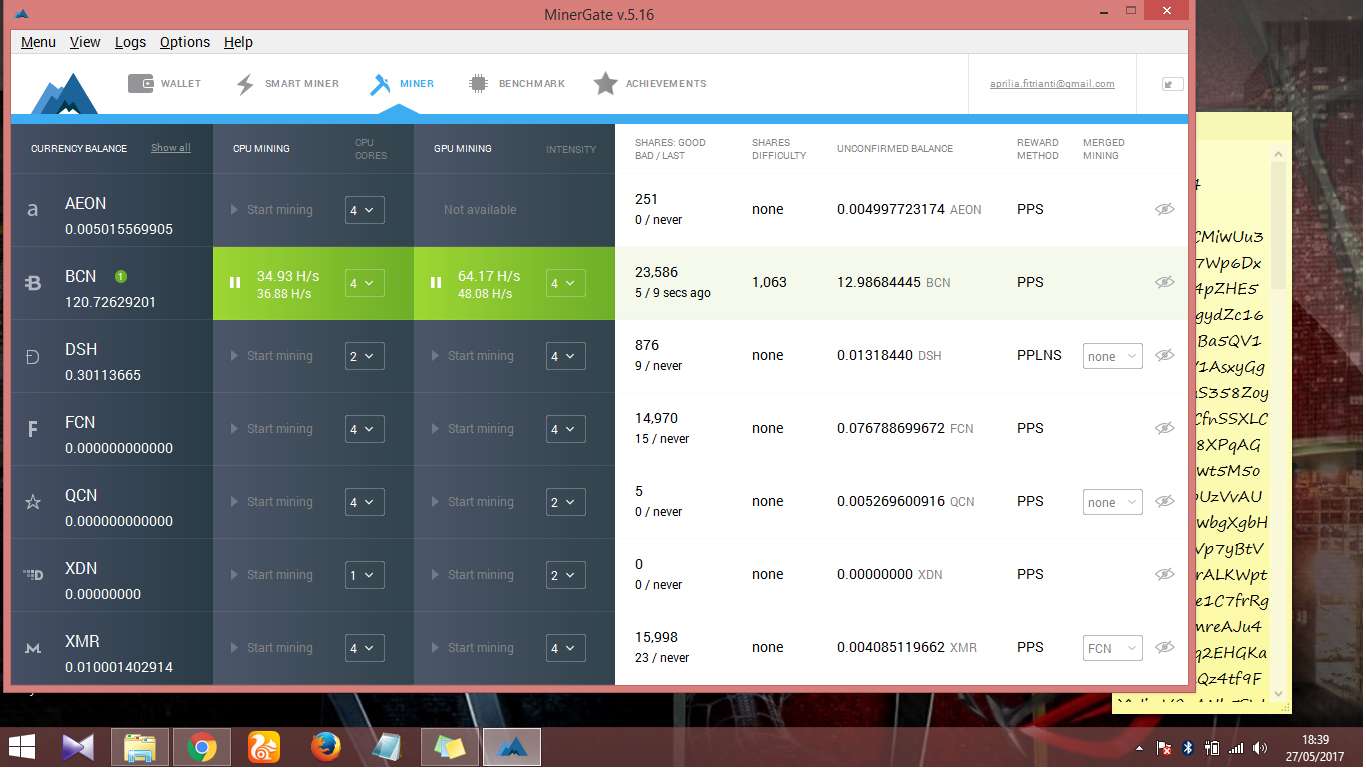
Task: Click the BCN currency icon
Action: 33,283
